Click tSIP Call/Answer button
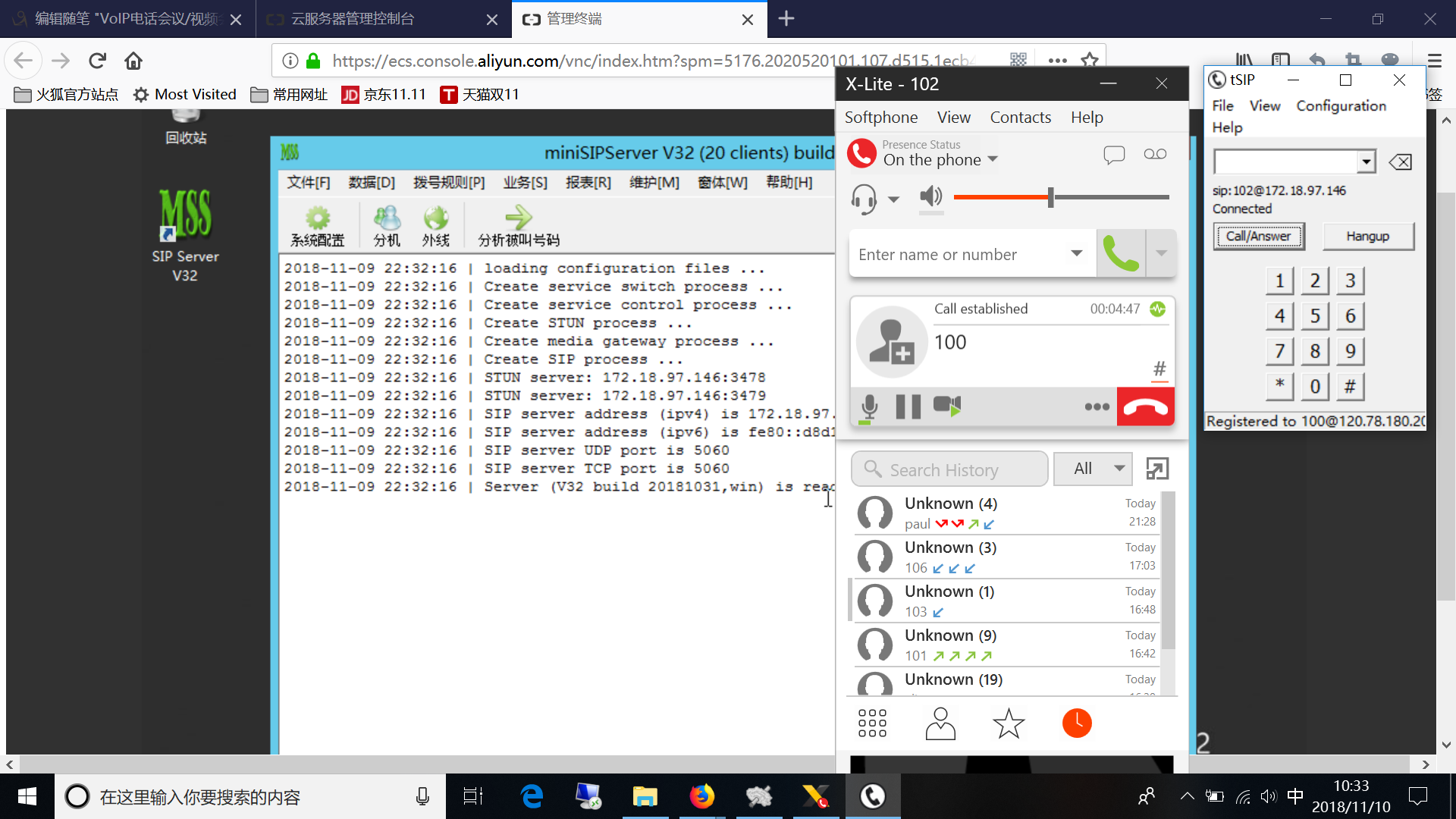This screenshot has height=819, width=1456. (1258, 236)
